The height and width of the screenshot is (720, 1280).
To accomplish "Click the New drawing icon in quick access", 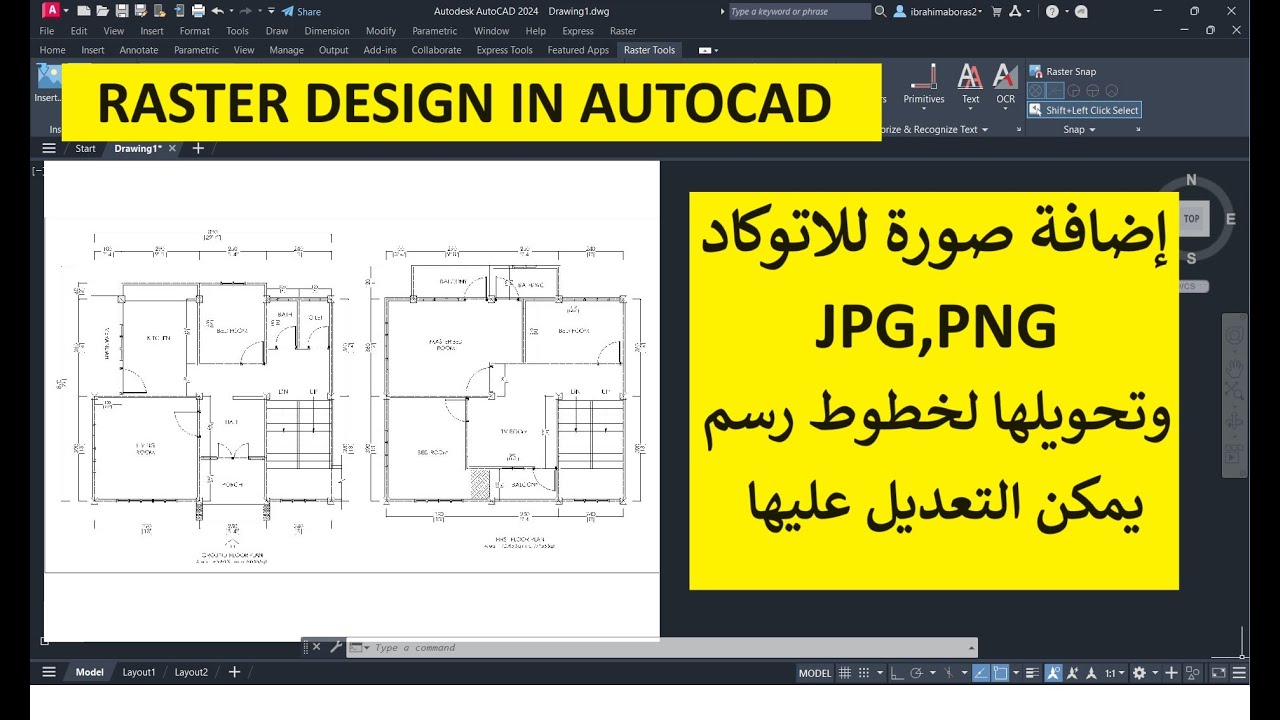I will click(84, 11).
